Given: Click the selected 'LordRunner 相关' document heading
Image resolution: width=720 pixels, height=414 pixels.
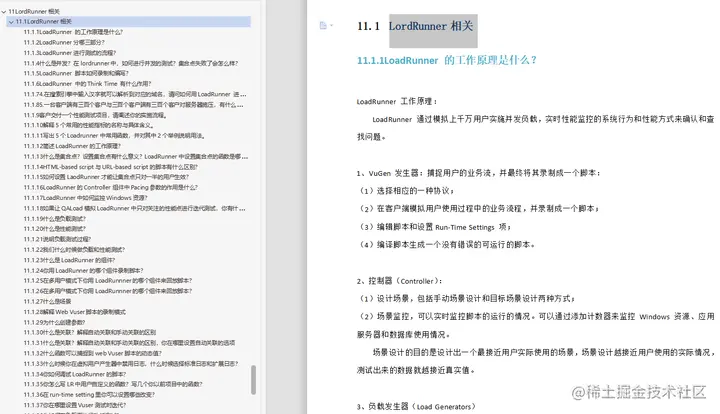Looking at the screenshot, I should tap(431, 26).
